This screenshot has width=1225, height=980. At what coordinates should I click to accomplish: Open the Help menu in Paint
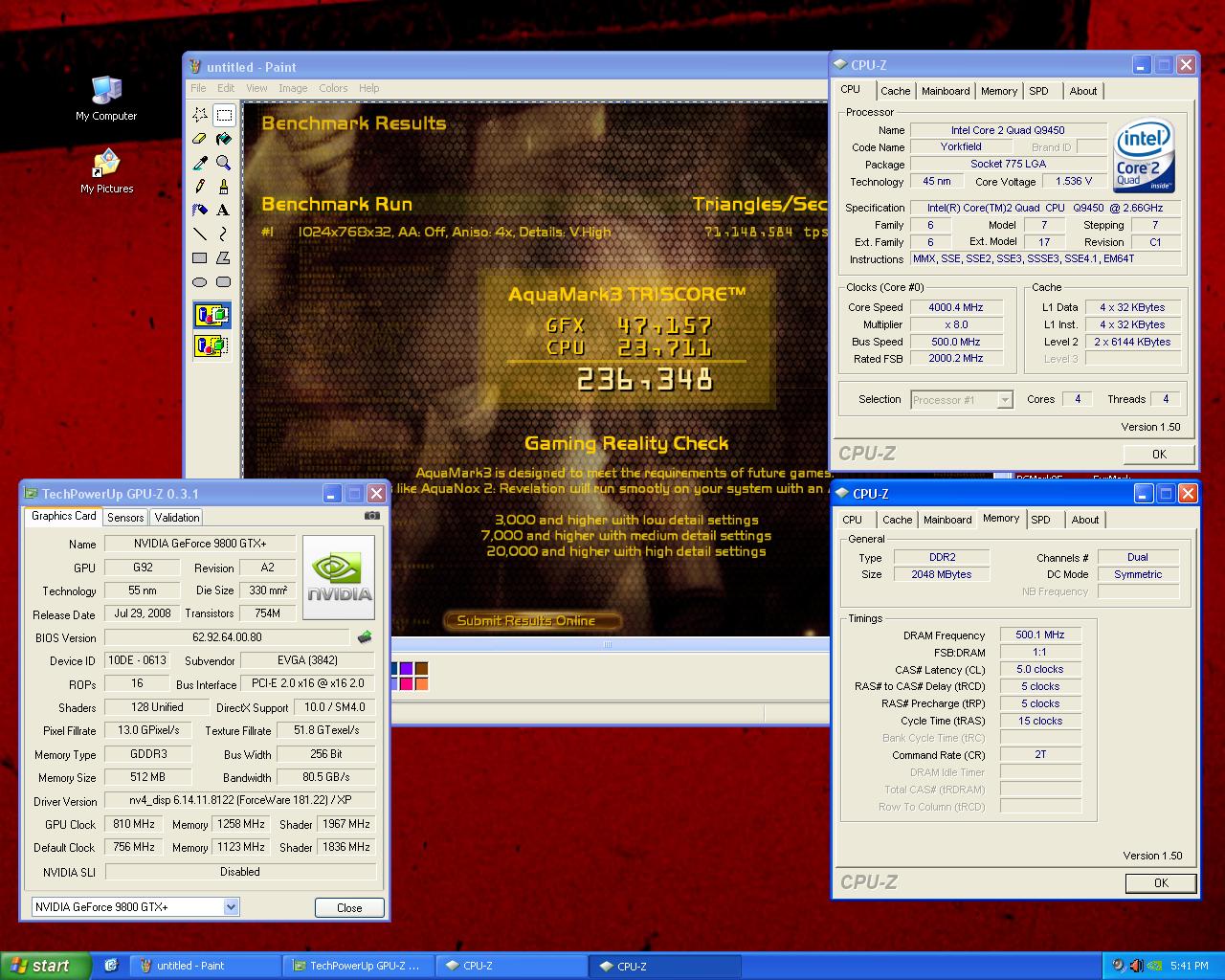(x=368, y=88)
